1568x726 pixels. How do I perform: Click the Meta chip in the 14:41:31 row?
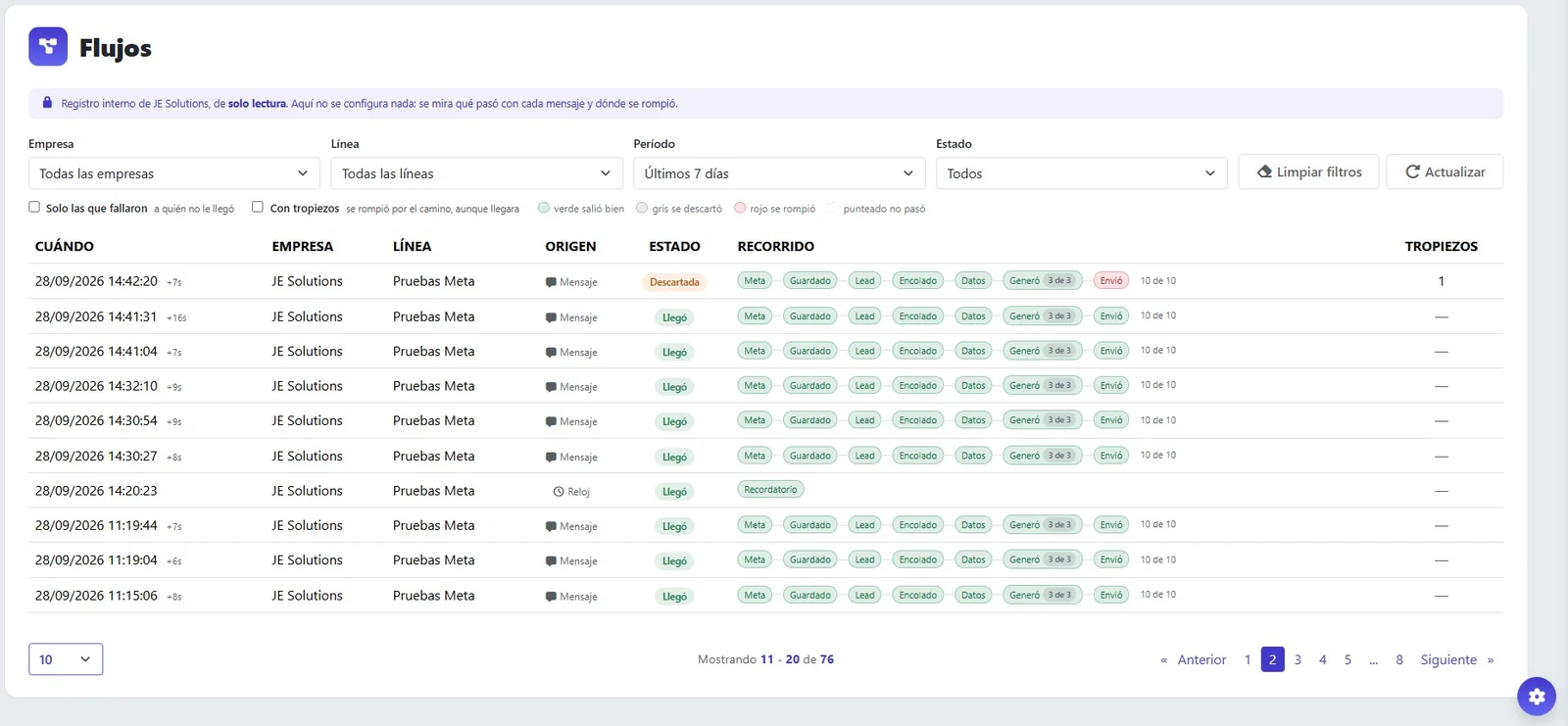[x=755, y=315]
